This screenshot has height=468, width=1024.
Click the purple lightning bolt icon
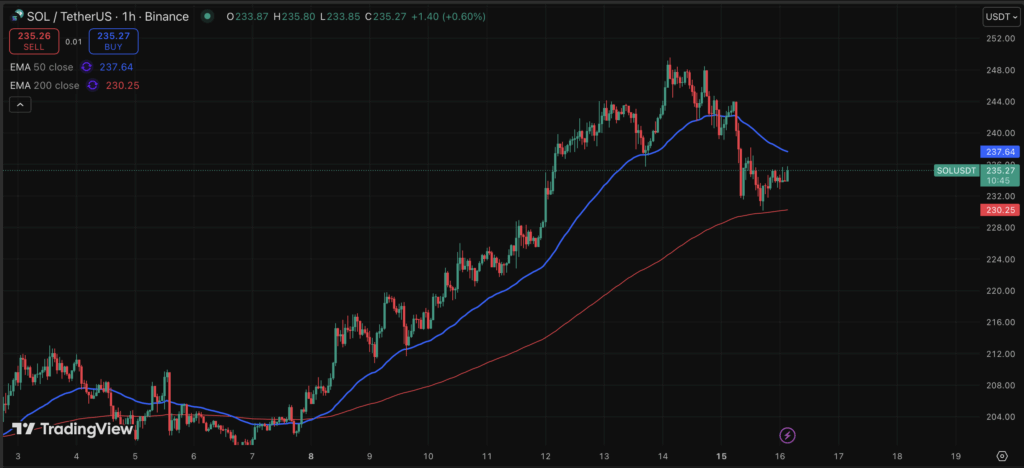[x=788, y=435]
